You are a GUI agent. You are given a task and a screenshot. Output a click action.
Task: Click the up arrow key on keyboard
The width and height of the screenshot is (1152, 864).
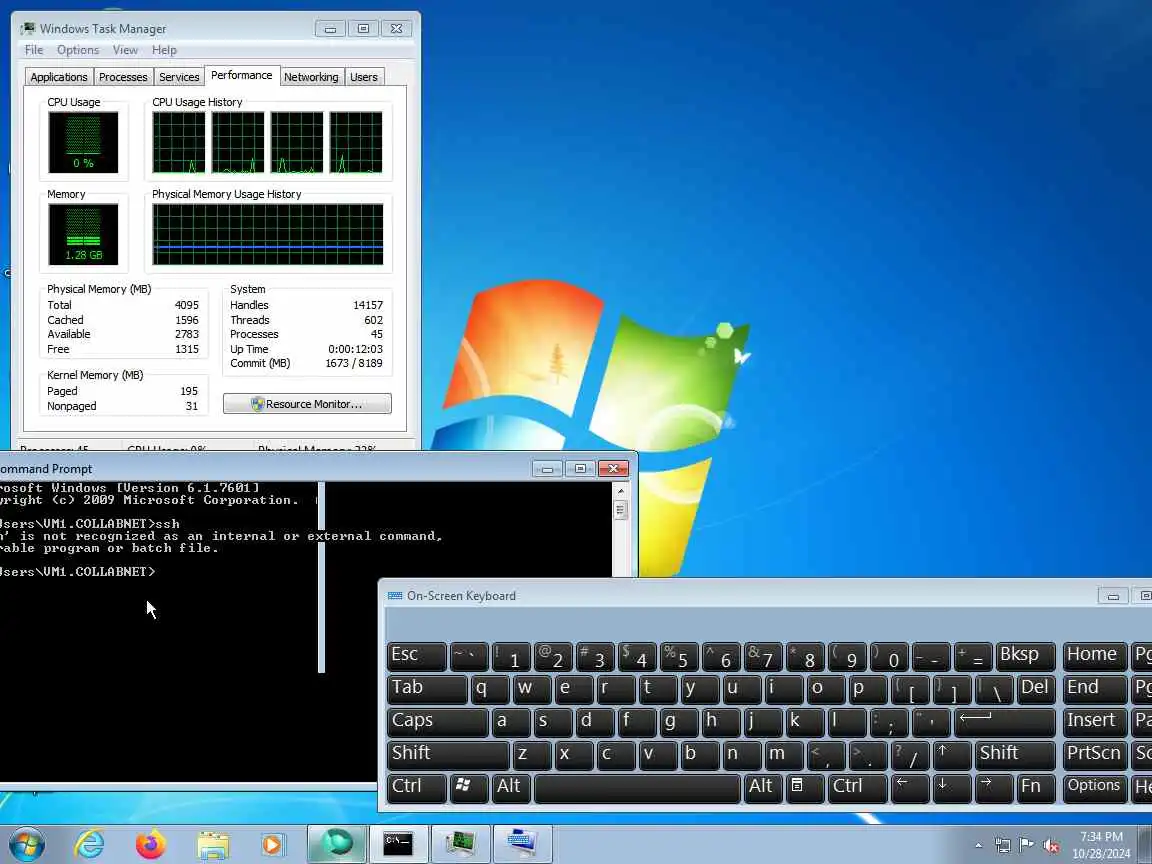point(951,755)
